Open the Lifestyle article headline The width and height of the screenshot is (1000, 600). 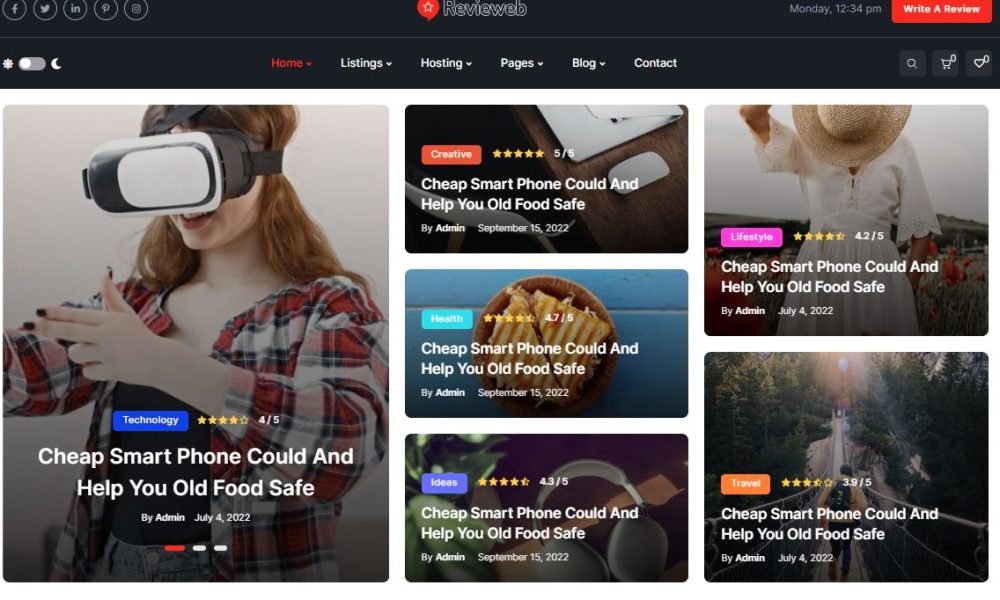tap(830, 277)
